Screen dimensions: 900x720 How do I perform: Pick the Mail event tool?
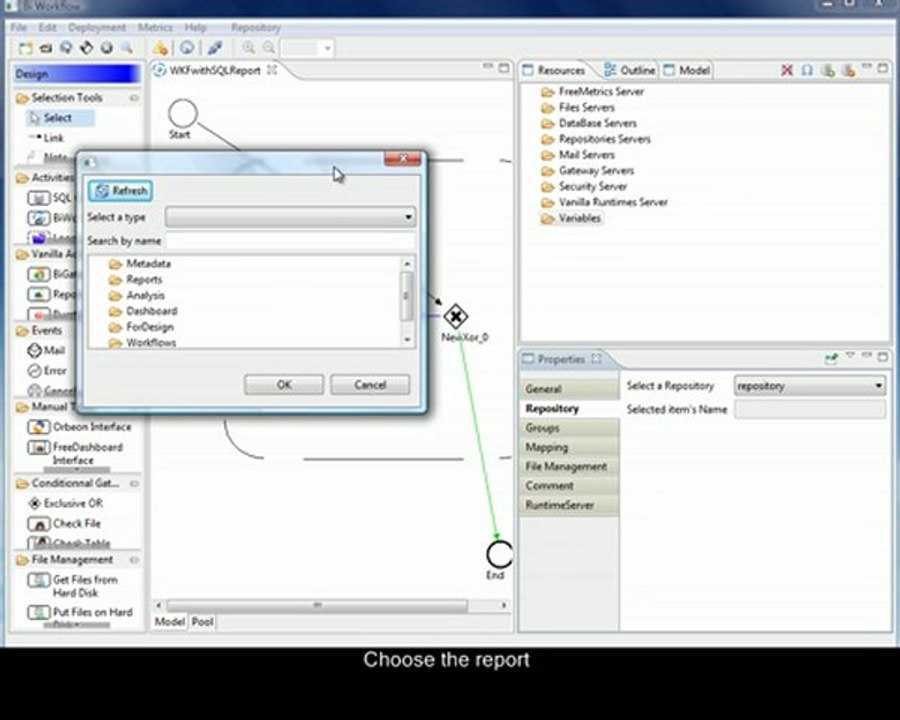pos(34,350)
